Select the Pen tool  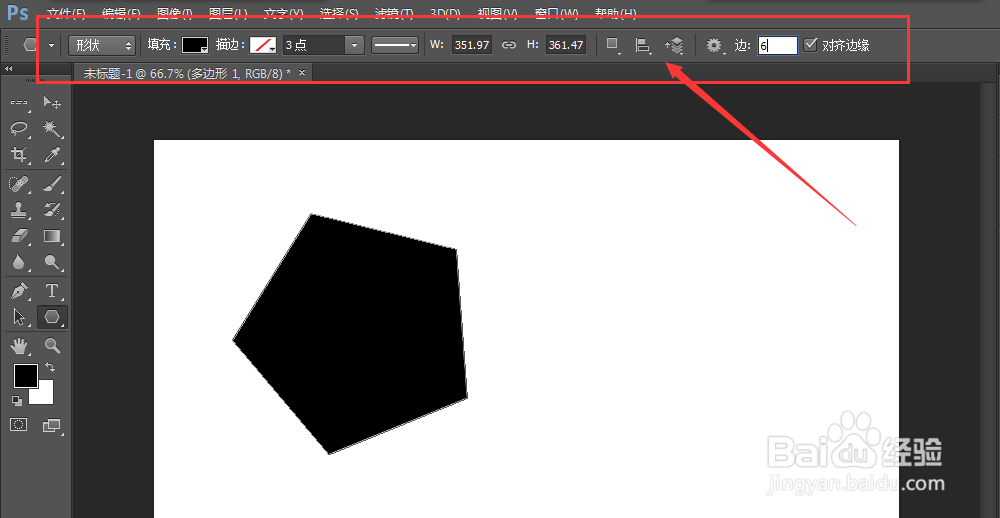tap(19, 292)
